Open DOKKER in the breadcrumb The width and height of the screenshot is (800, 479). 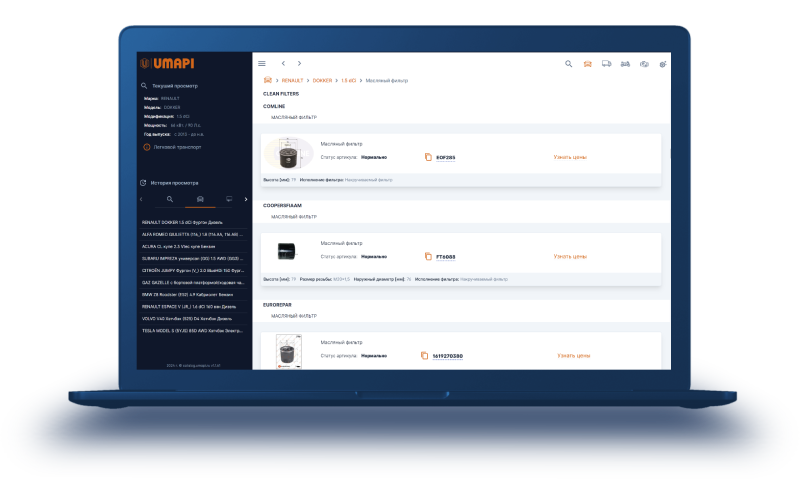322,81
